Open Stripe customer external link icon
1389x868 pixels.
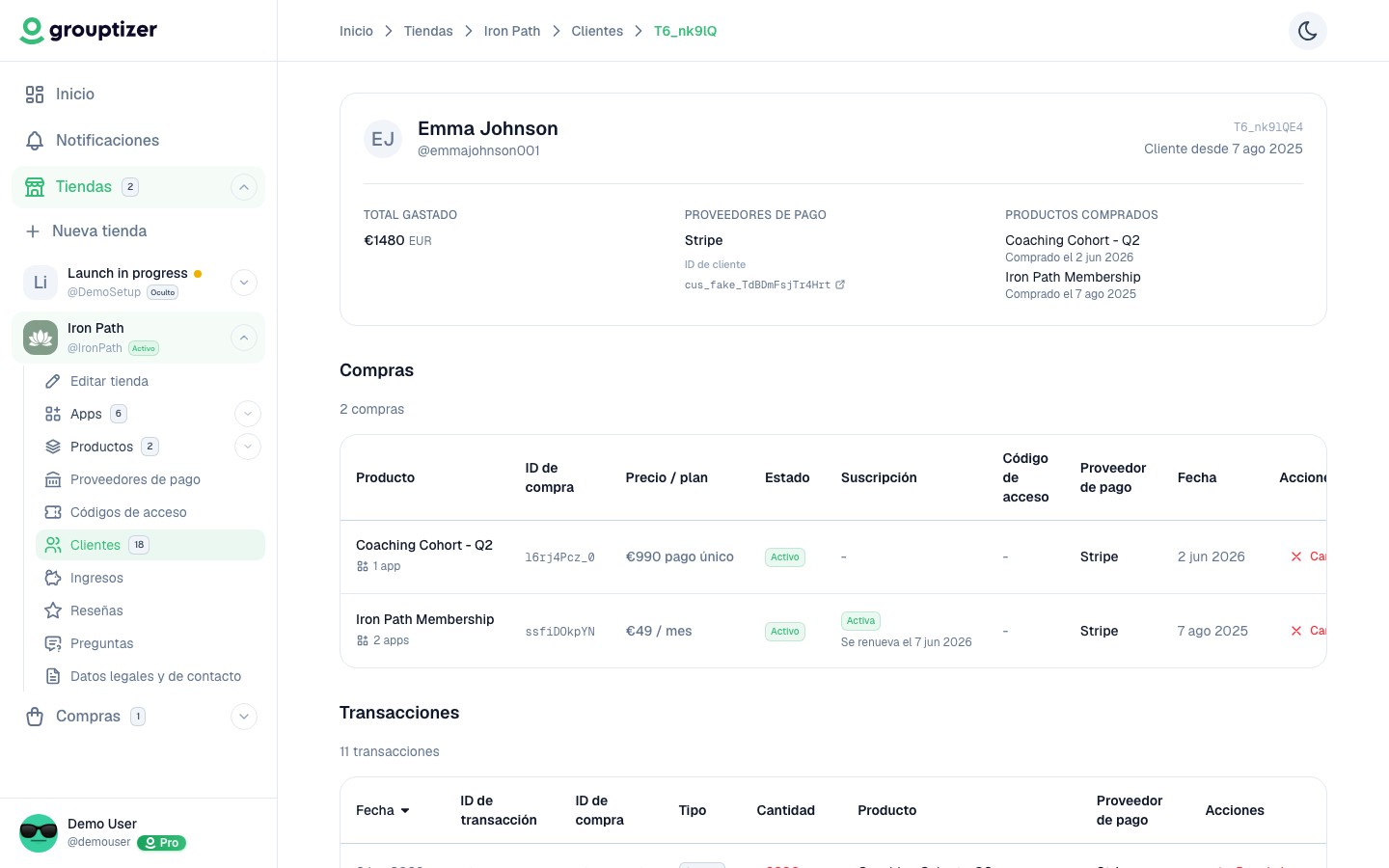coord(840,285)
